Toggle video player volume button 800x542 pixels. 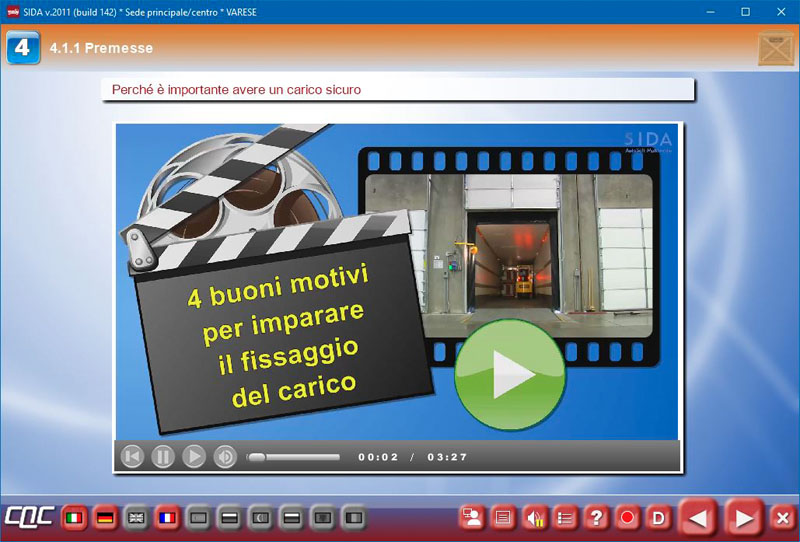225,457
